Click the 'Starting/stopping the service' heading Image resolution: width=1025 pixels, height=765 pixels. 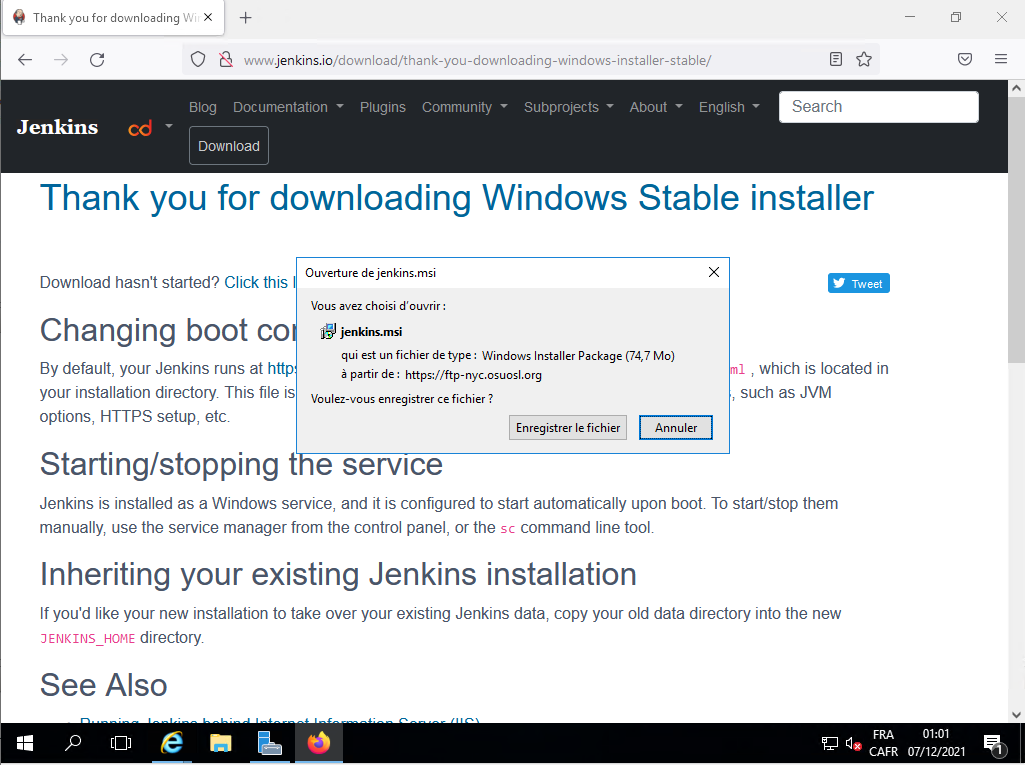click(x=241, y=465)
